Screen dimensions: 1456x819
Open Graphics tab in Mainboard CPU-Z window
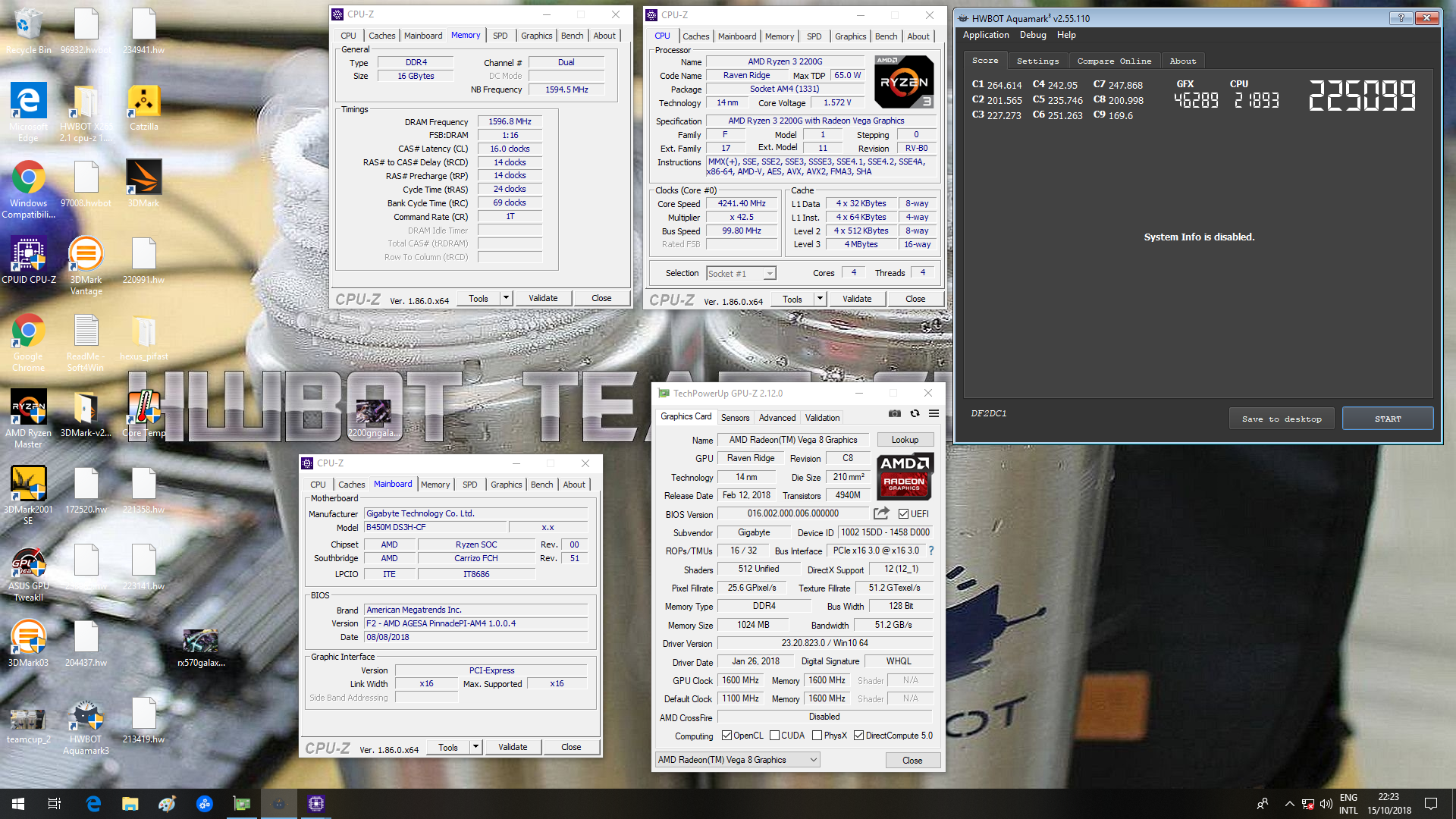[506, 485]
